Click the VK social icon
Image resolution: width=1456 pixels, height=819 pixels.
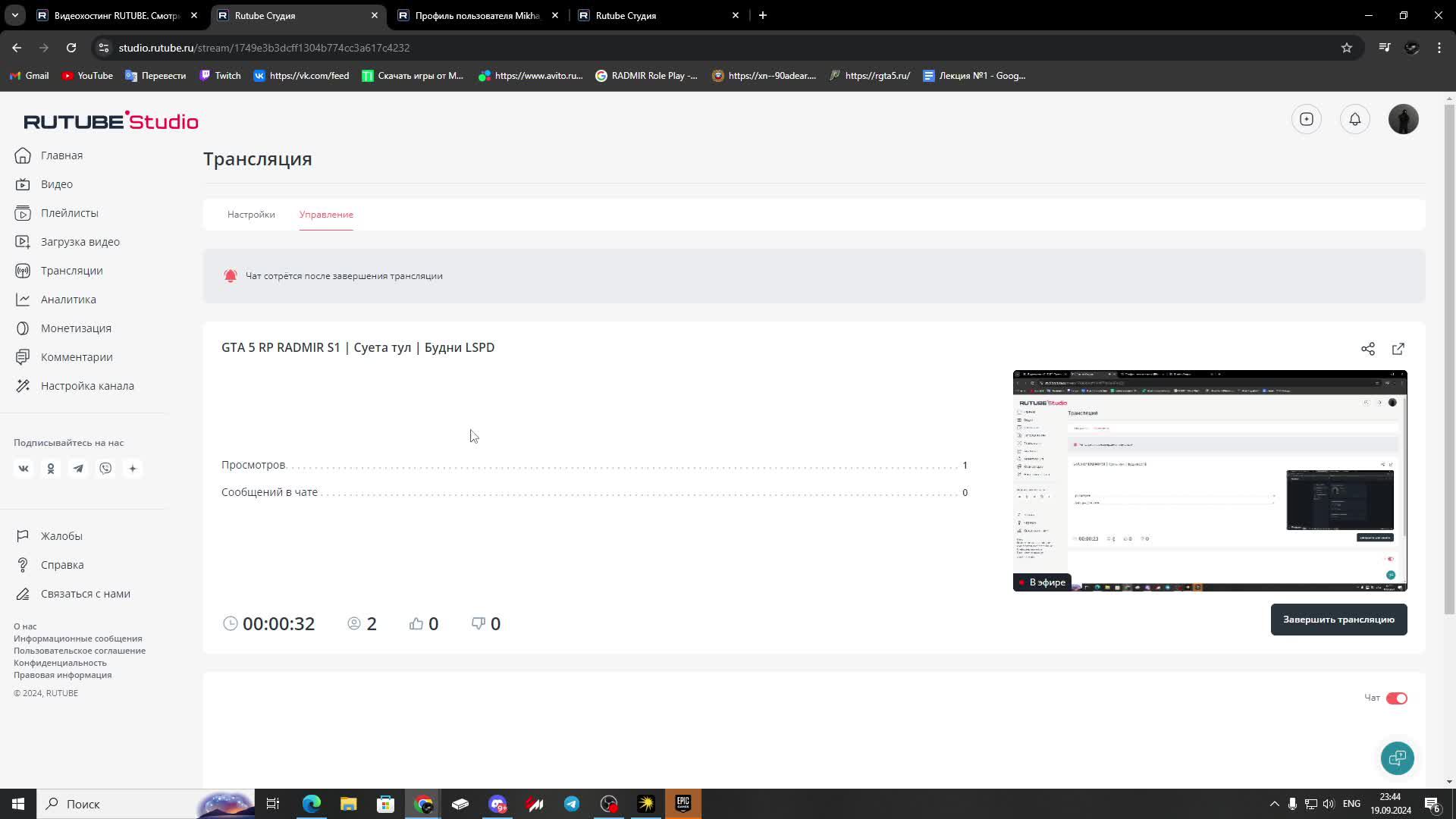pos(24,469)
